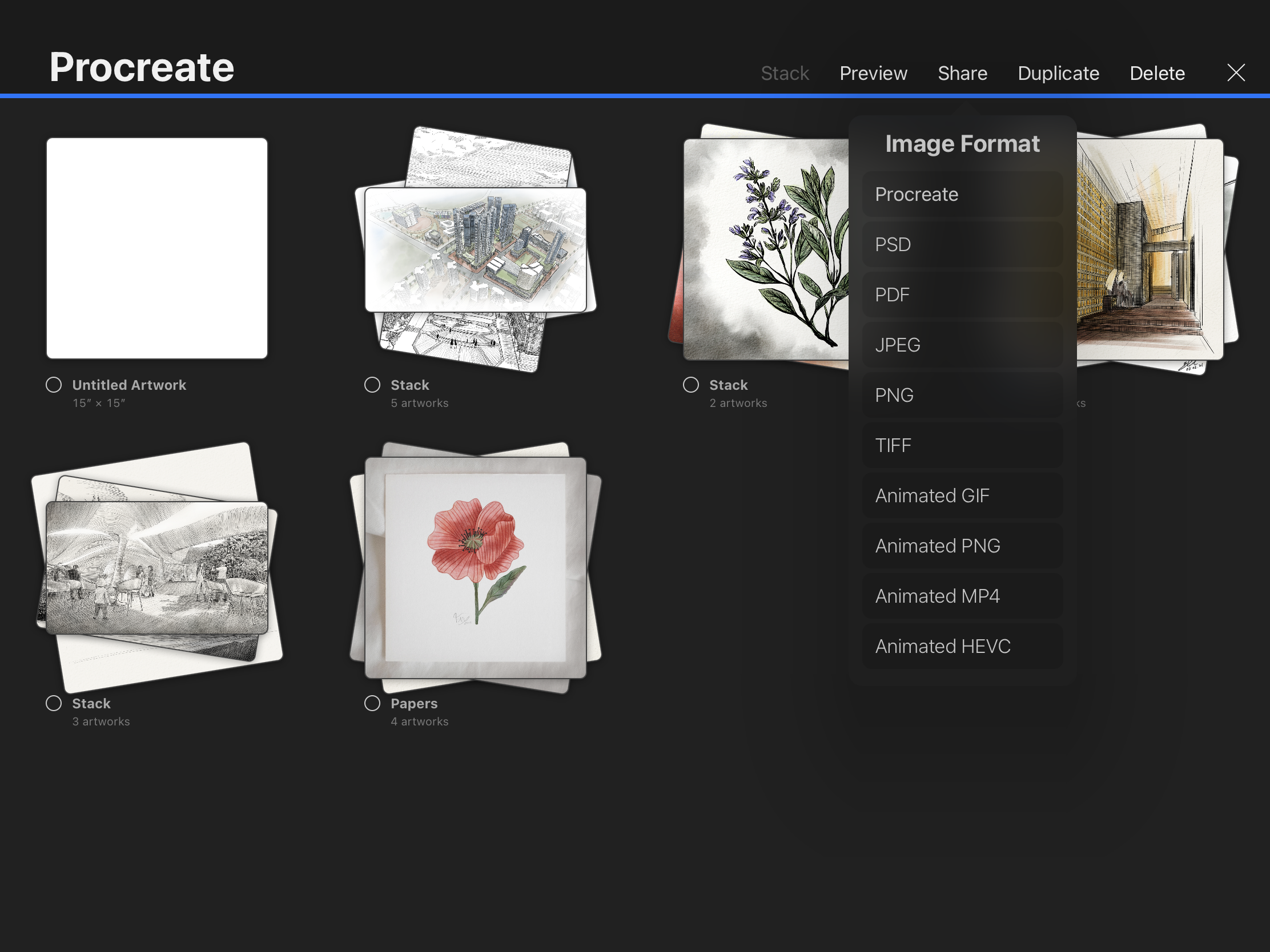The height and width of the screenshot is (952, 1270).
Task: Choose PSD export format
Action: pos(962,244)
